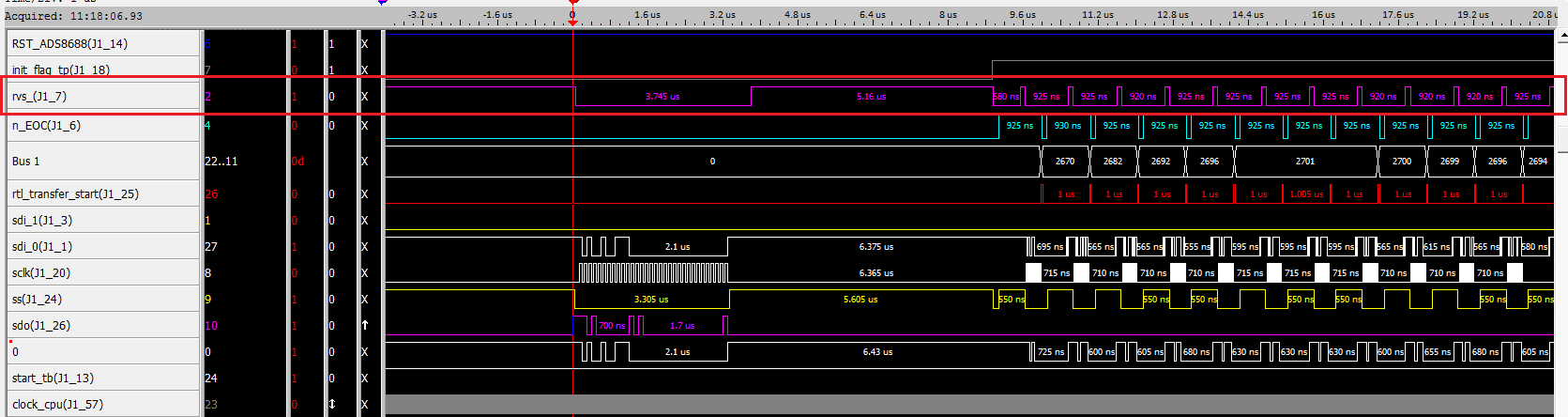The image size is (1568, 417).
Task: Click the 9.6 us mark on time ruler
Action: (1023, 15)
